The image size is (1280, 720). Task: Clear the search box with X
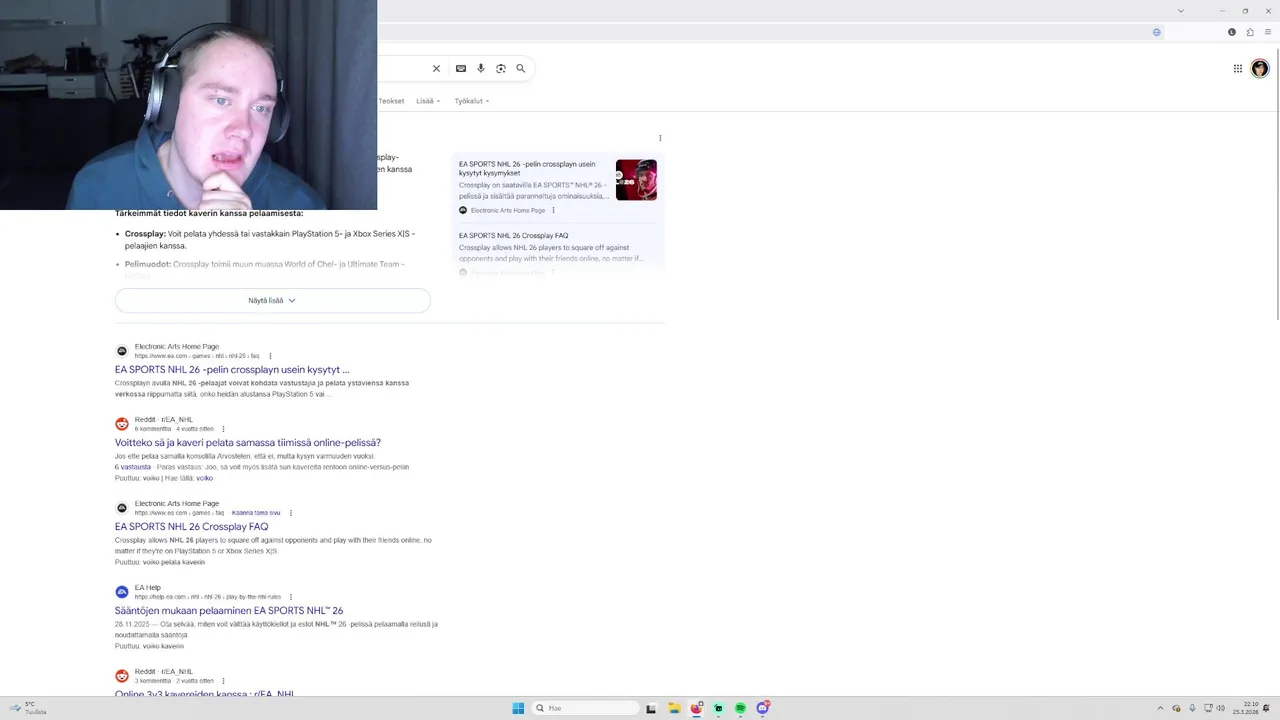pyautogui.click(x=436, y=68)
